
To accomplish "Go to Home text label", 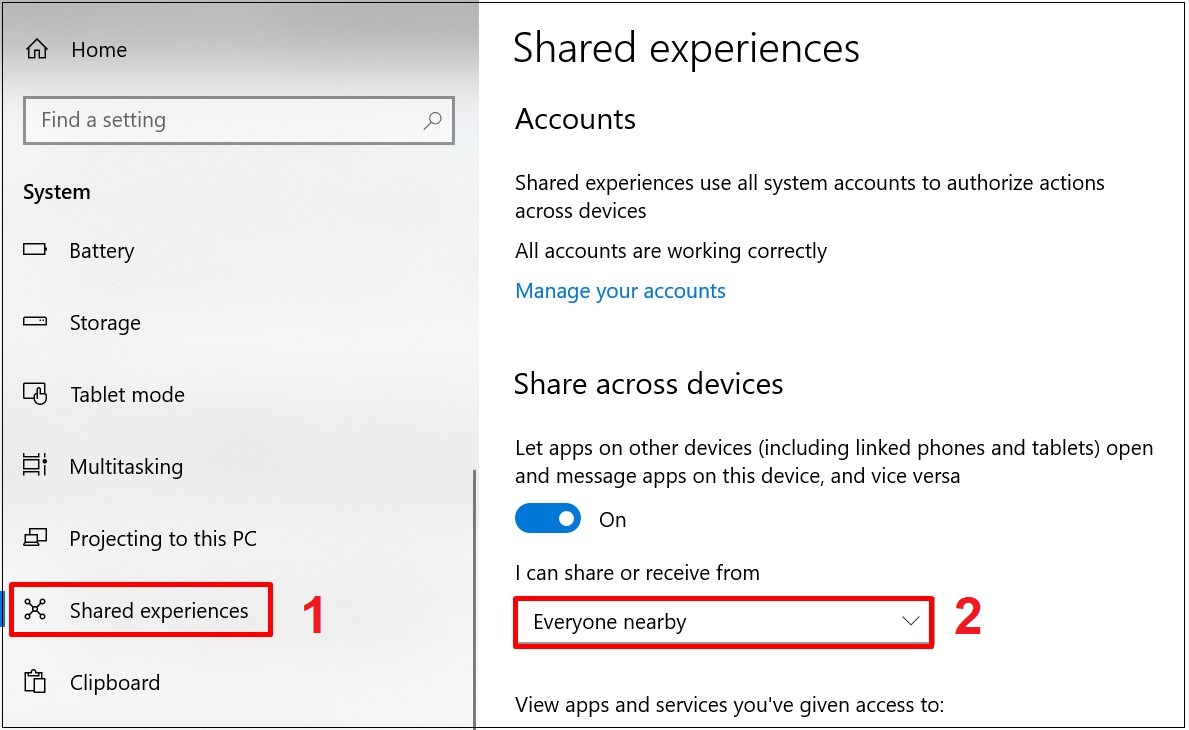I will point(99,50).
